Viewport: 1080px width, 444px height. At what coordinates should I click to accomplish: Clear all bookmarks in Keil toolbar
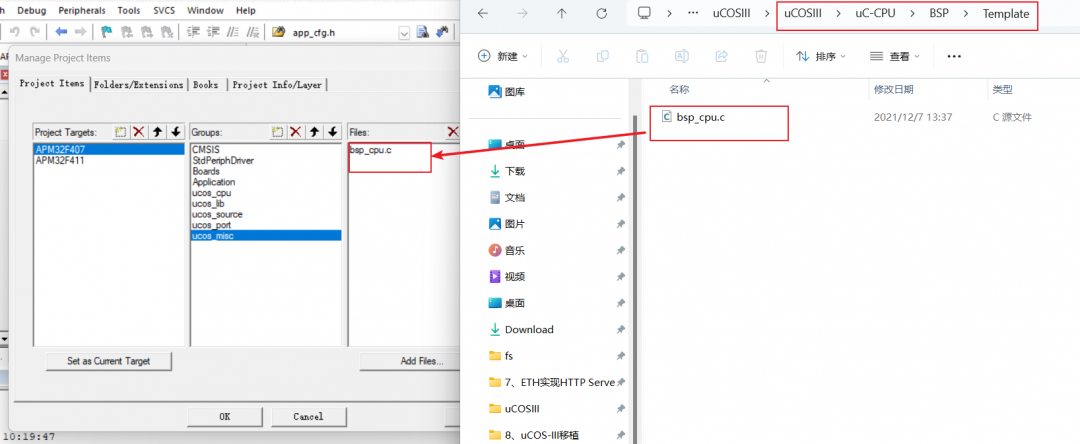(x=166, y=32)
